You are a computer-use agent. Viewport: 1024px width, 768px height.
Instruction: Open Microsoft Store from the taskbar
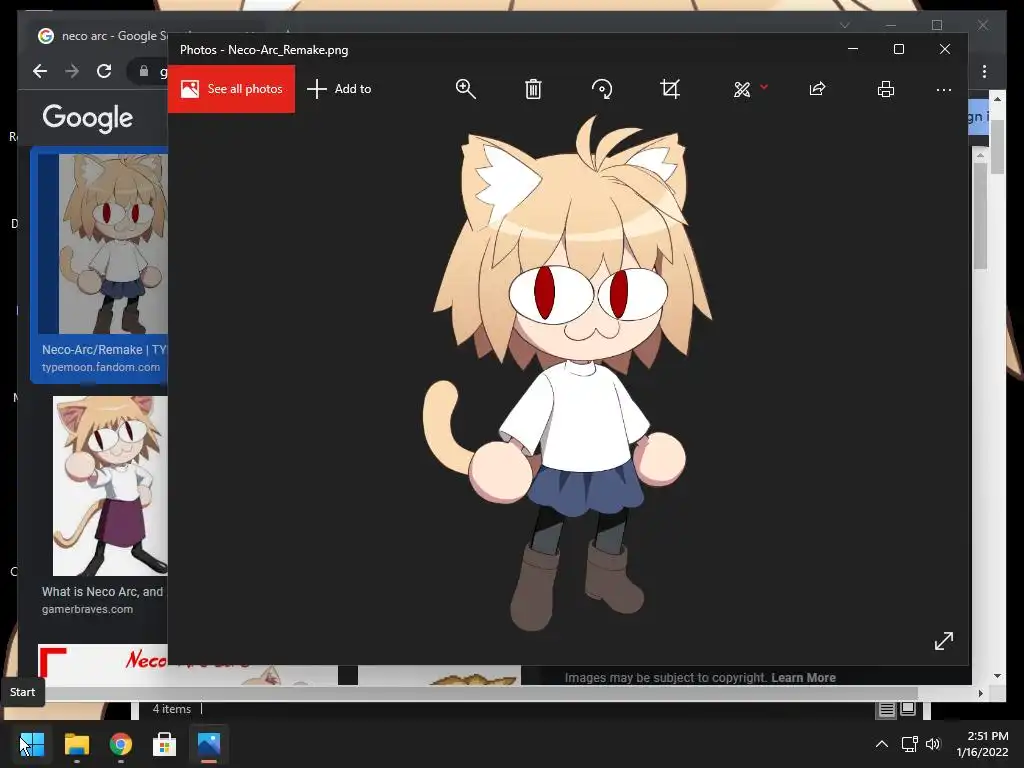click(165, 744)
